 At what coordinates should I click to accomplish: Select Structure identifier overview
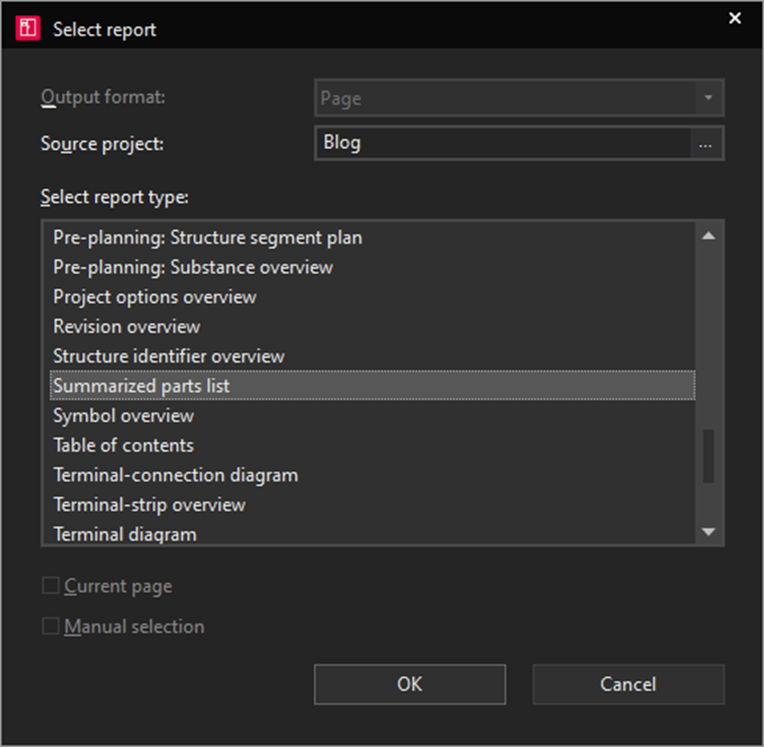click(372, 356)
